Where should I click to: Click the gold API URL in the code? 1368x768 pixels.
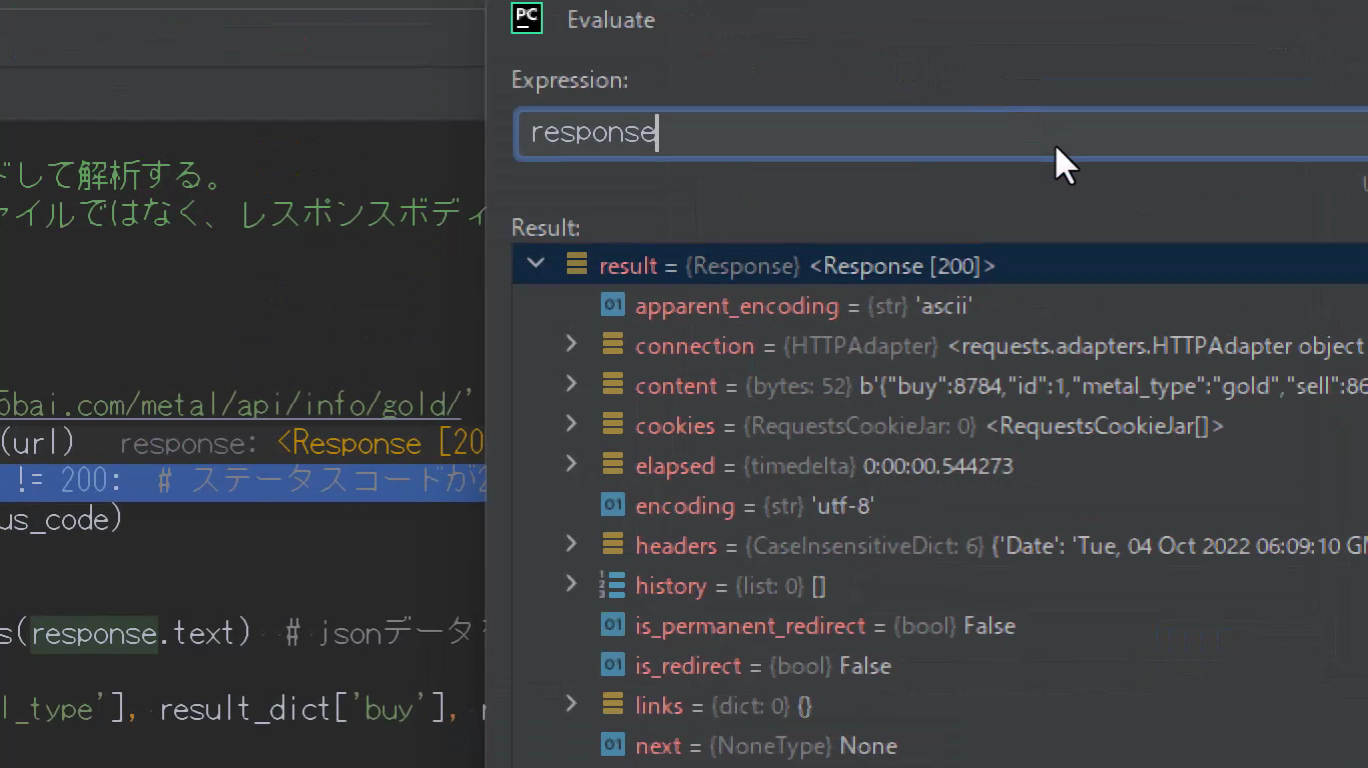(230, 405)
